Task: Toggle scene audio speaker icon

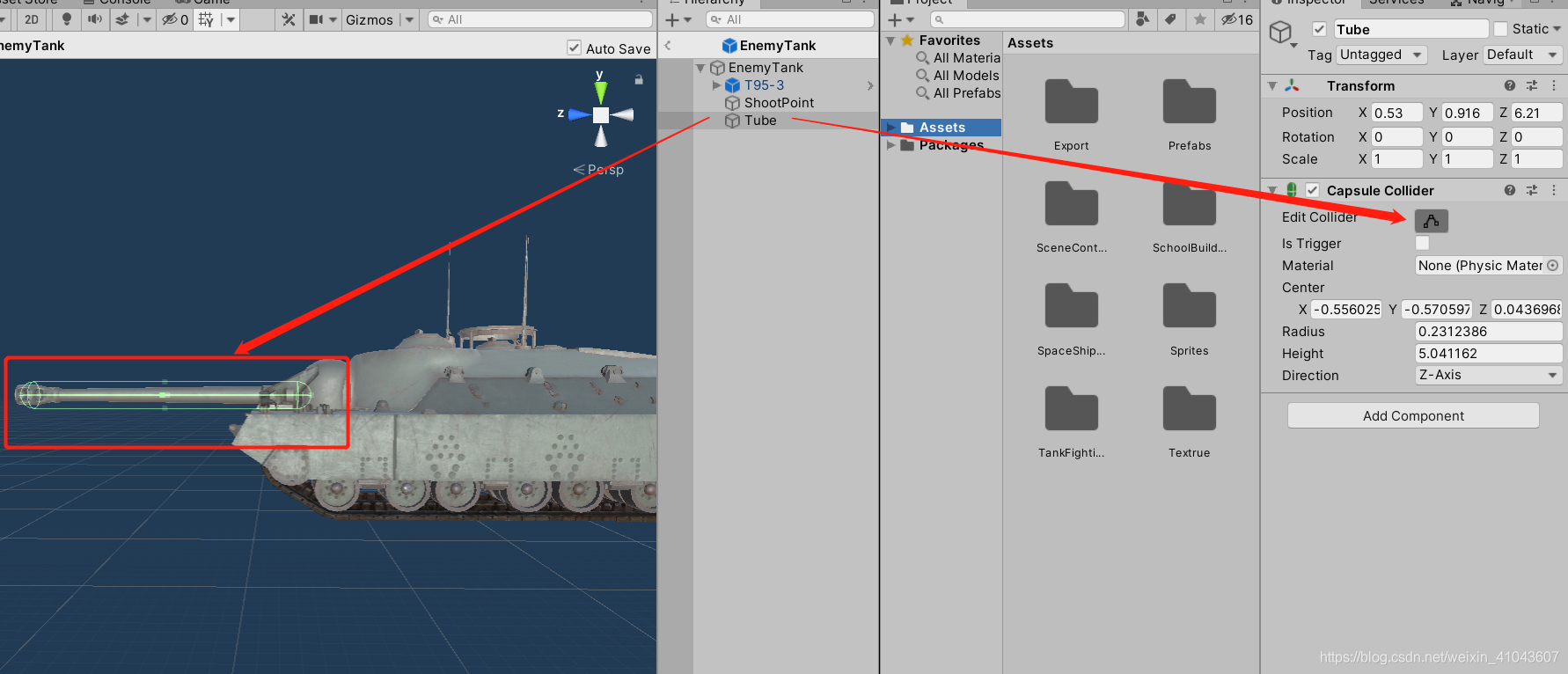Action: tap(94, 19)
